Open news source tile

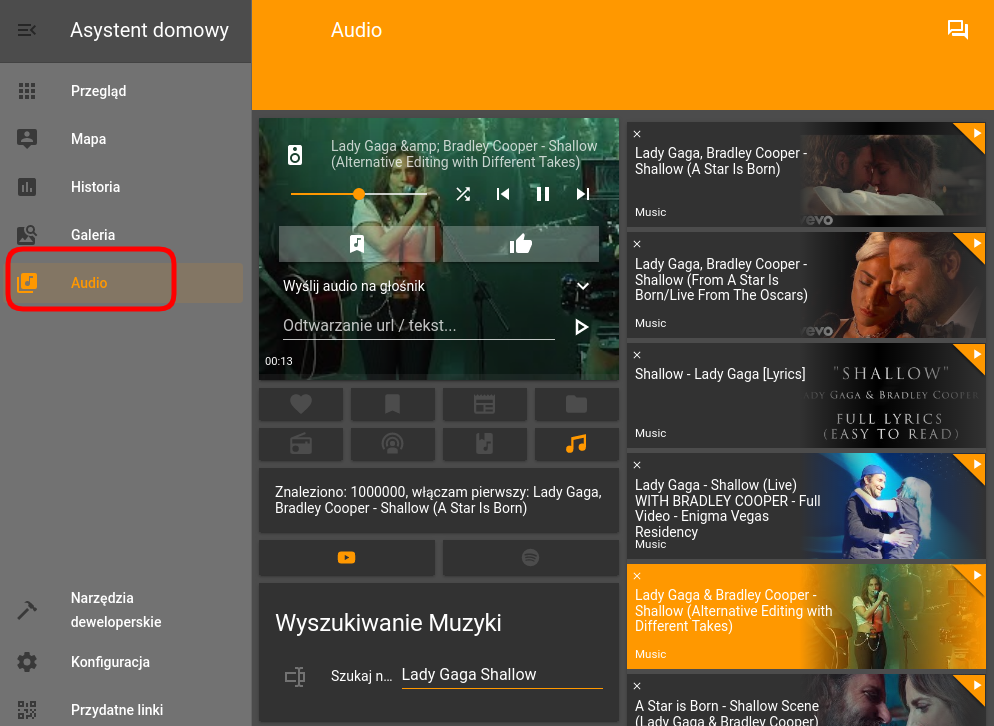coord(485,404)
